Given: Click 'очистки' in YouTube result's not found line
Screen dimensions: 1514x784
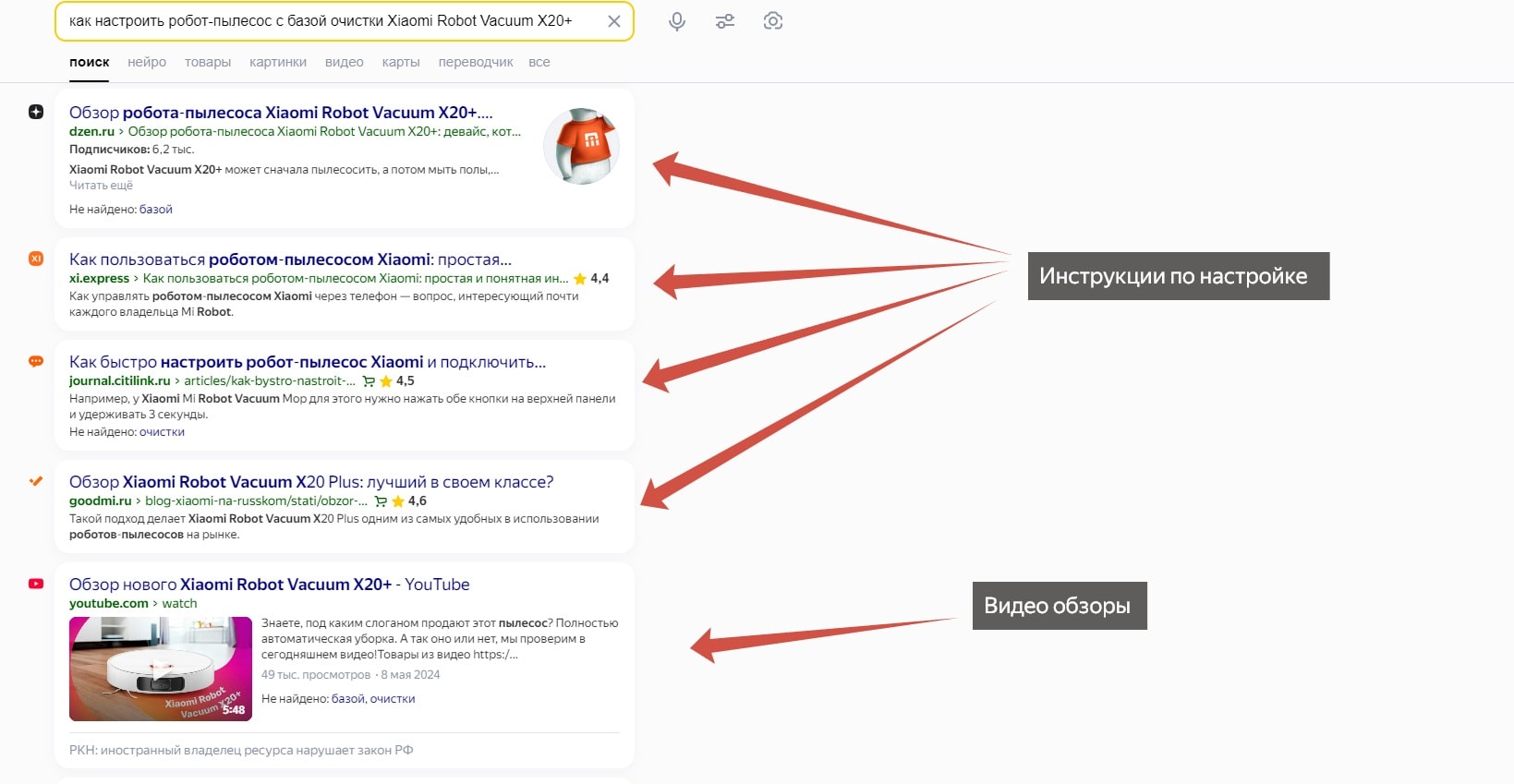Looking at the screenshot, I should (x=393, y=699).
